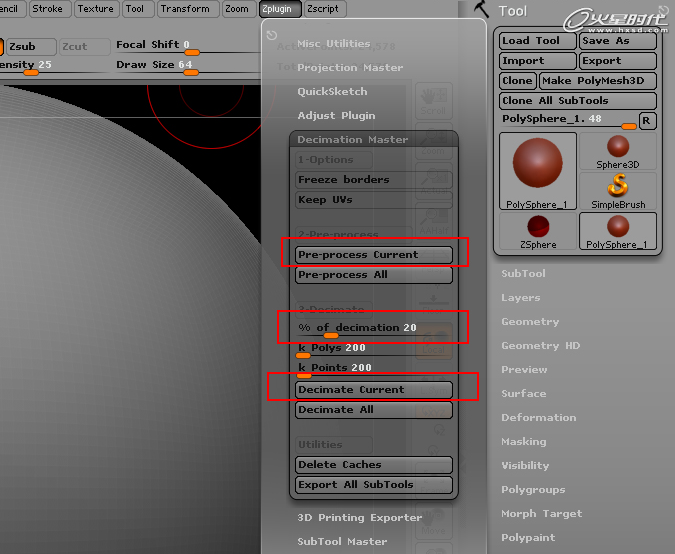The width and height of the screenshot is (675, 554).
Task: Expand Layers subpalette
Action: coord(521,297)
